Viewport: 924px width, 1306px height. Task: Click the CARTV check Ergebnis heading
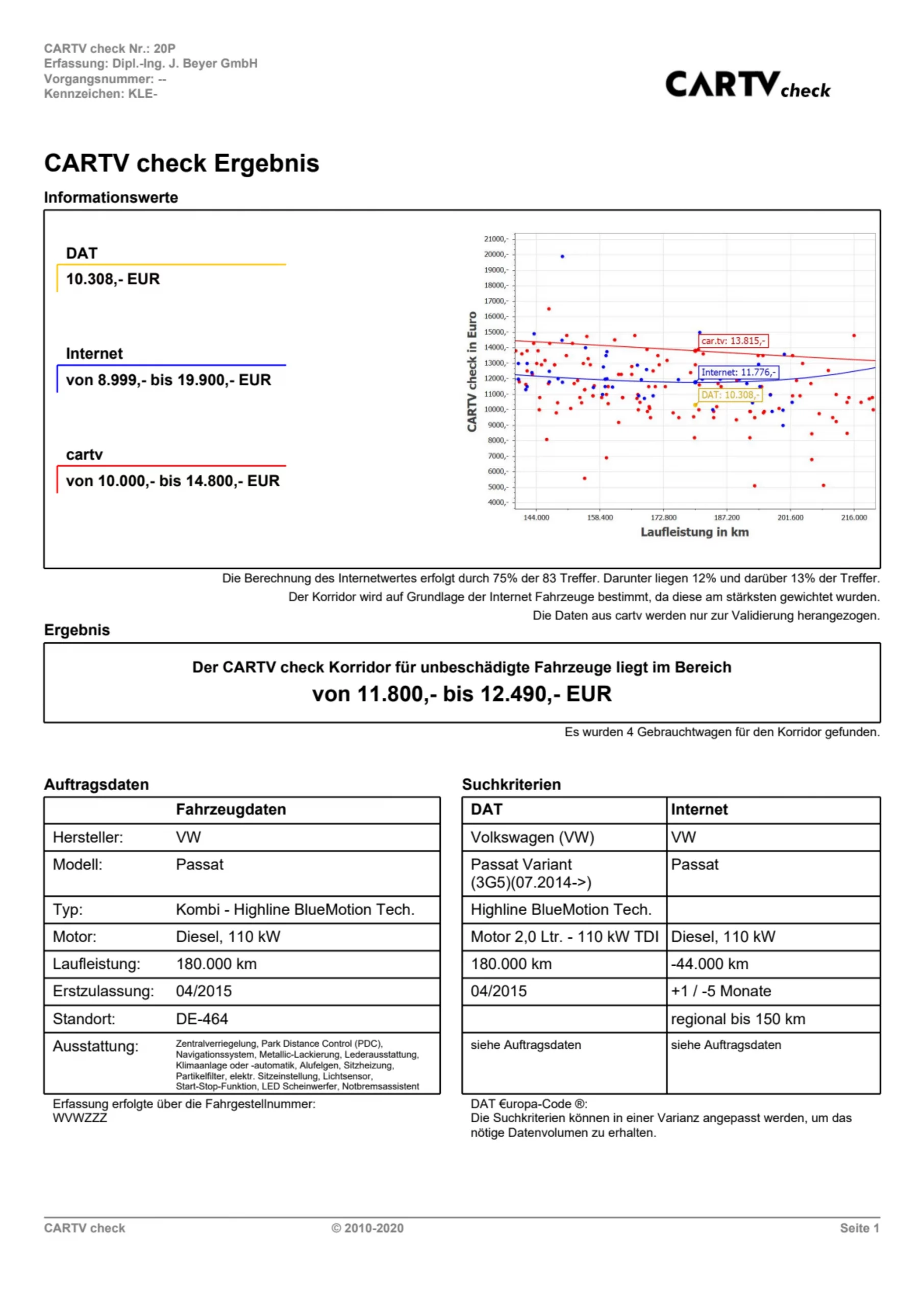click(182, 163)
